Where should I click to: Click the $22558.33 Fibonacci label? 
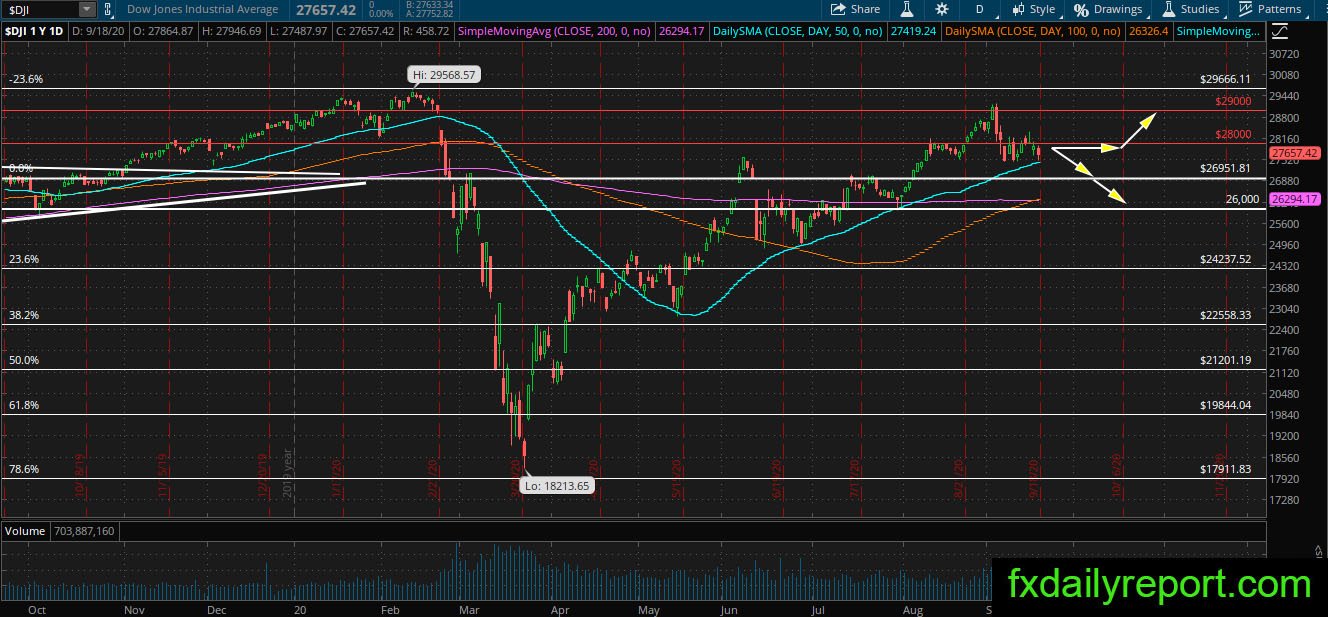(x=1226, y=315)
